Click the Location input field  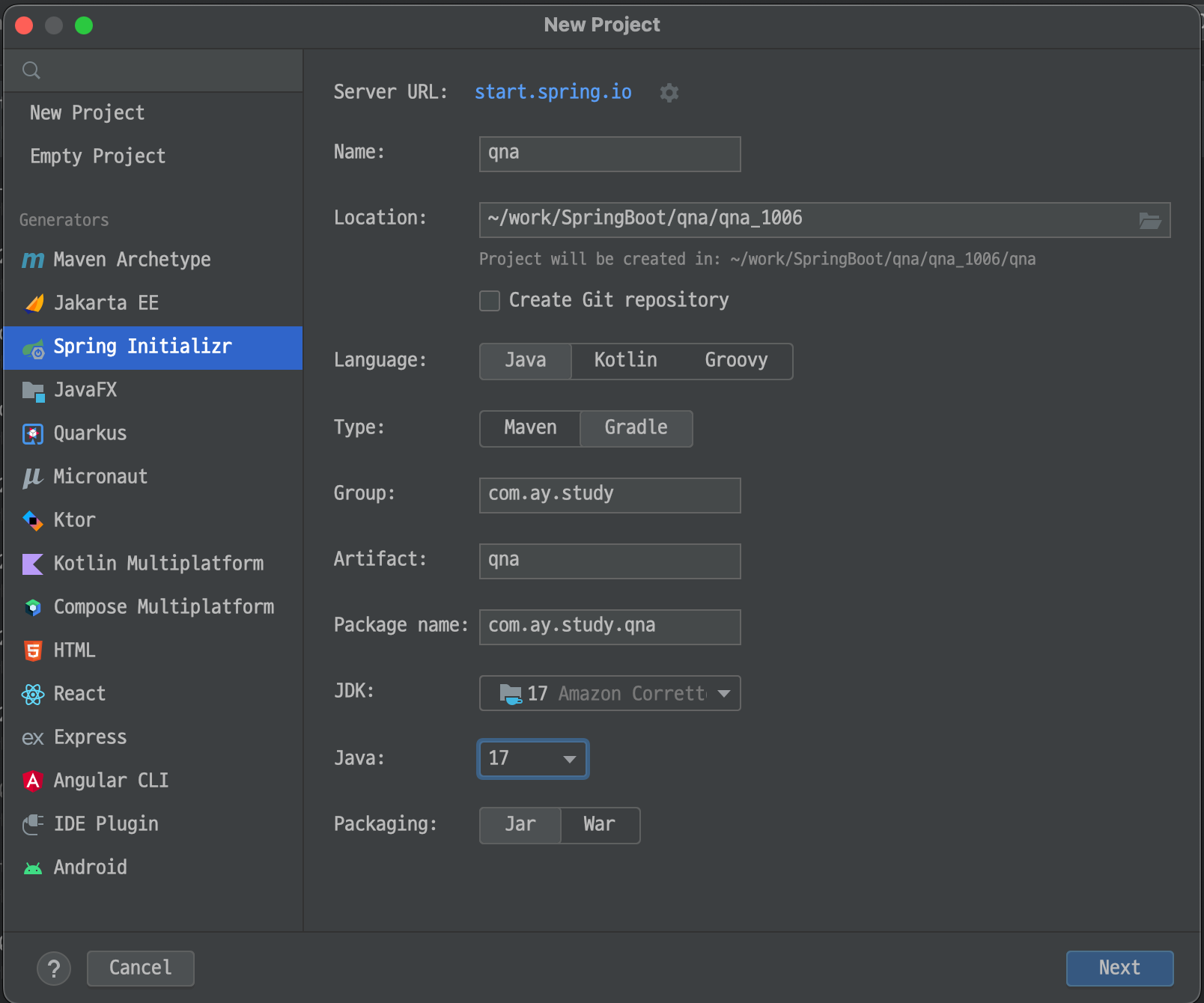824,220
